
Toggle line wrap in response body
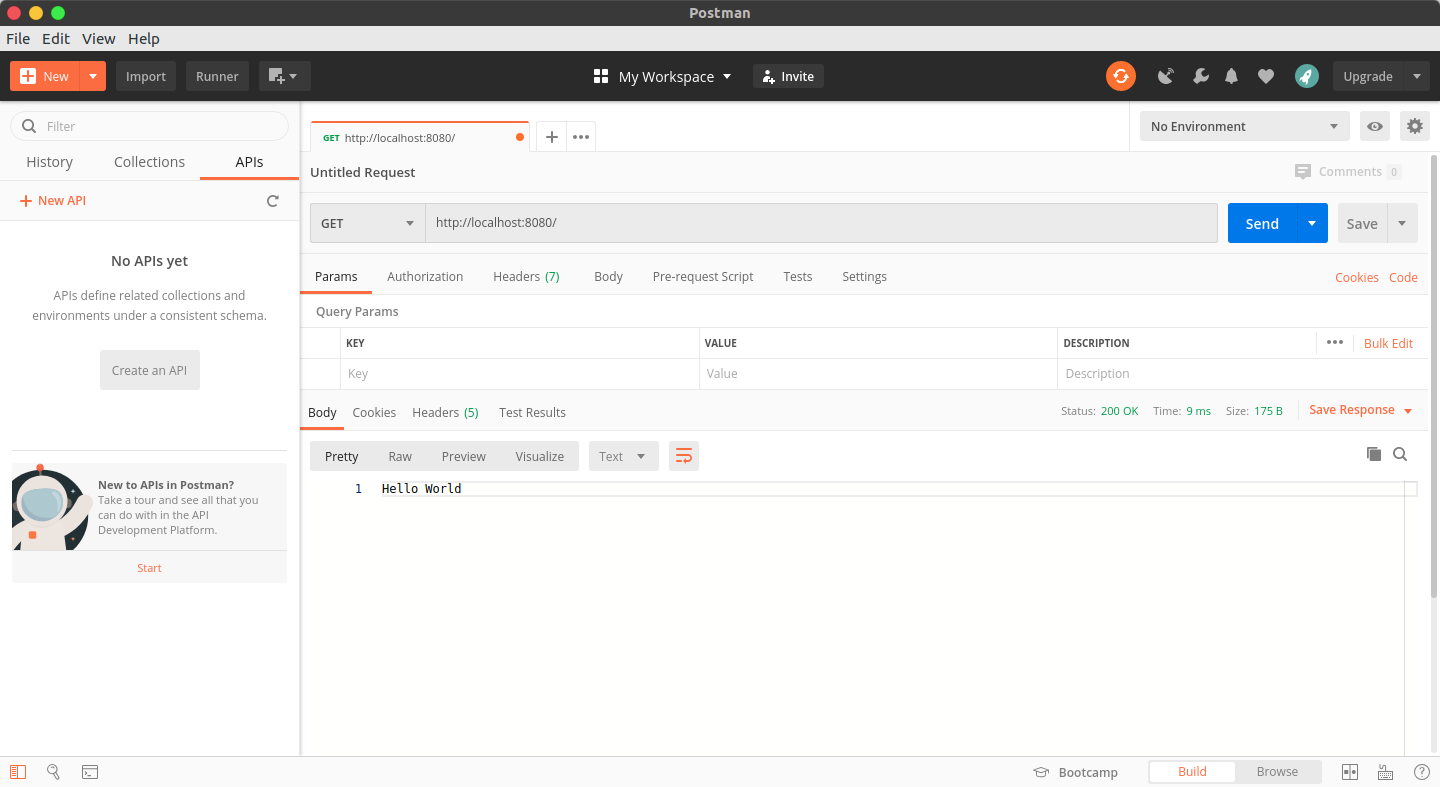684,456
